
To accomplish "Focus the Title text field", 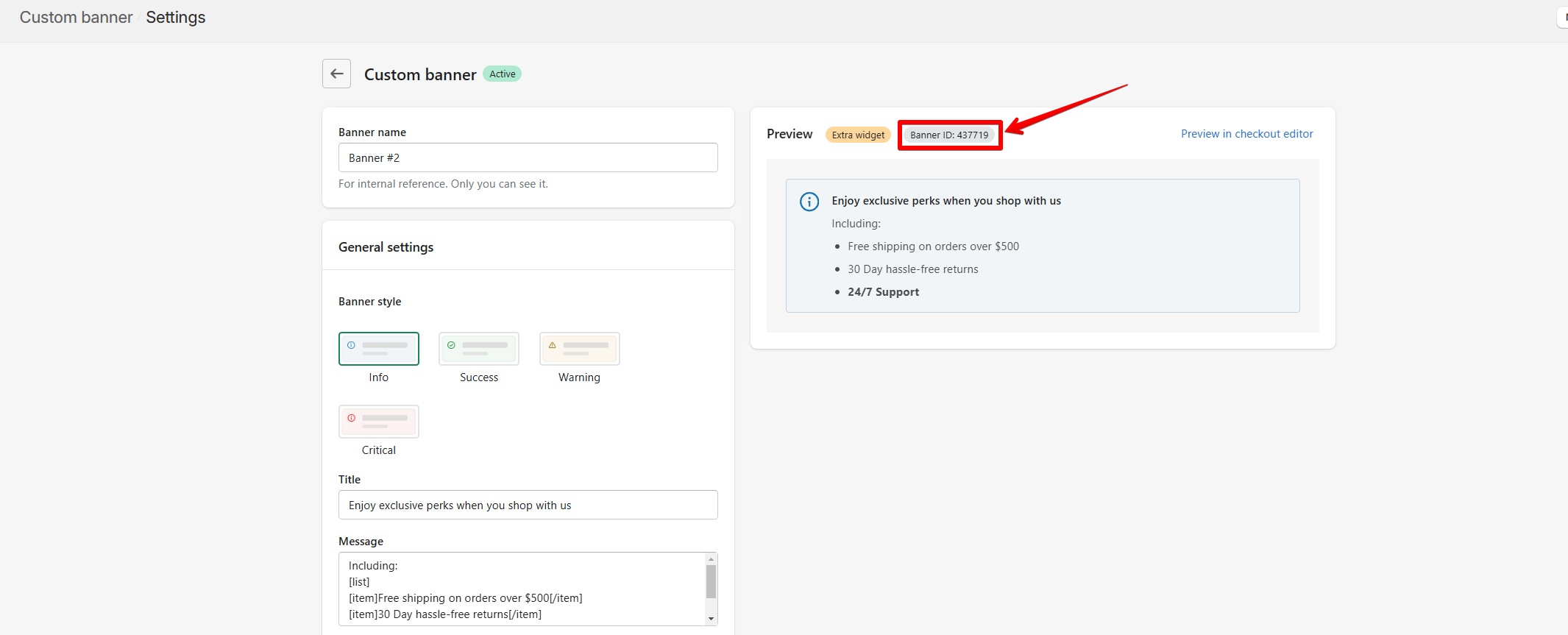I will point(528,505).
